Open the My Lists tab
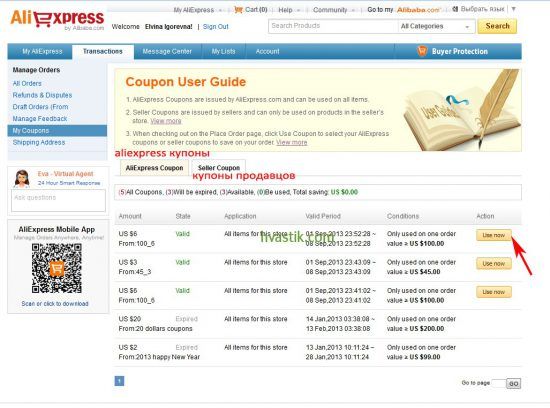This screenshot has width=550, height=408. coord(223,52)
